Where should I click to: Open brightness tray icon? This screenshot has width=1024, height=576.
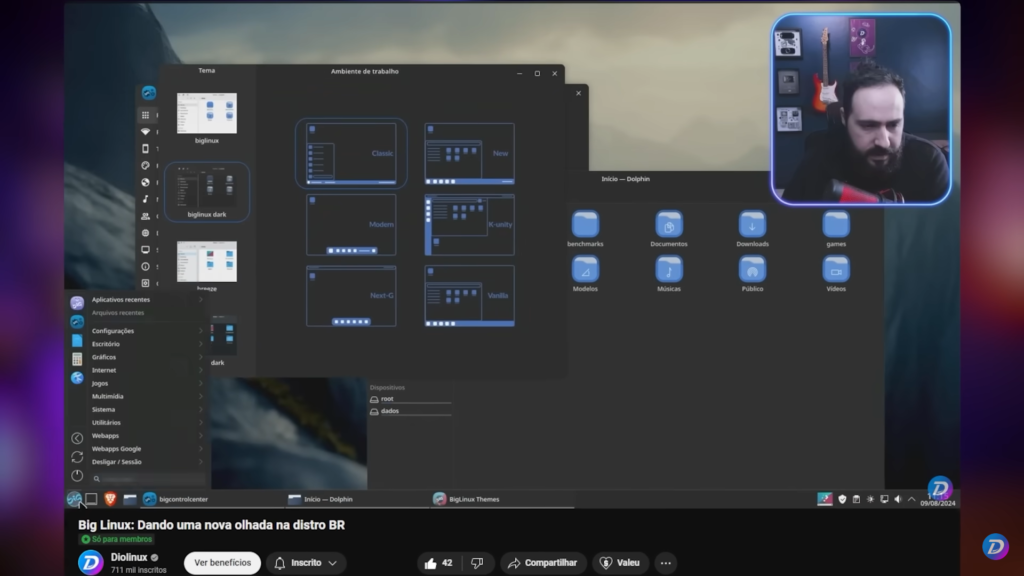tap(871, 500)
